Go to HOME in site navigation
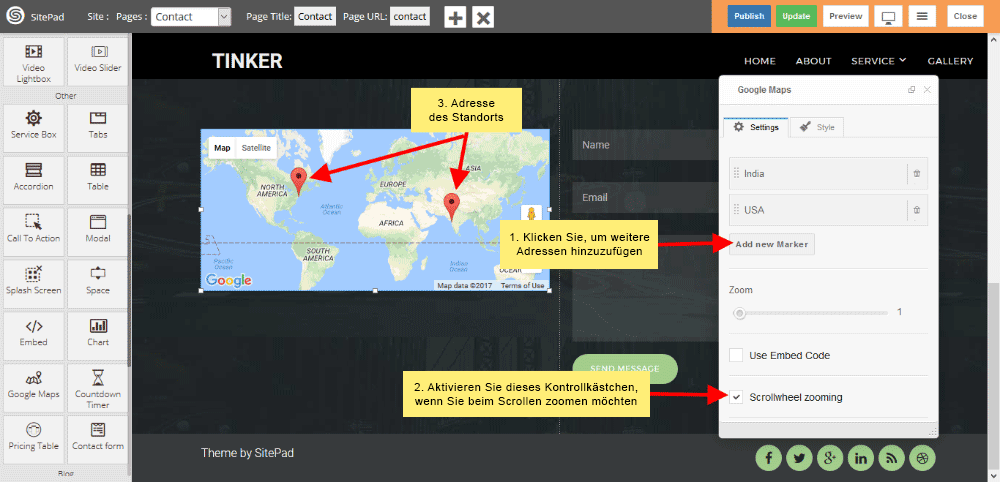The height and width of the screenshot is (482, 1000). point(760,61)
